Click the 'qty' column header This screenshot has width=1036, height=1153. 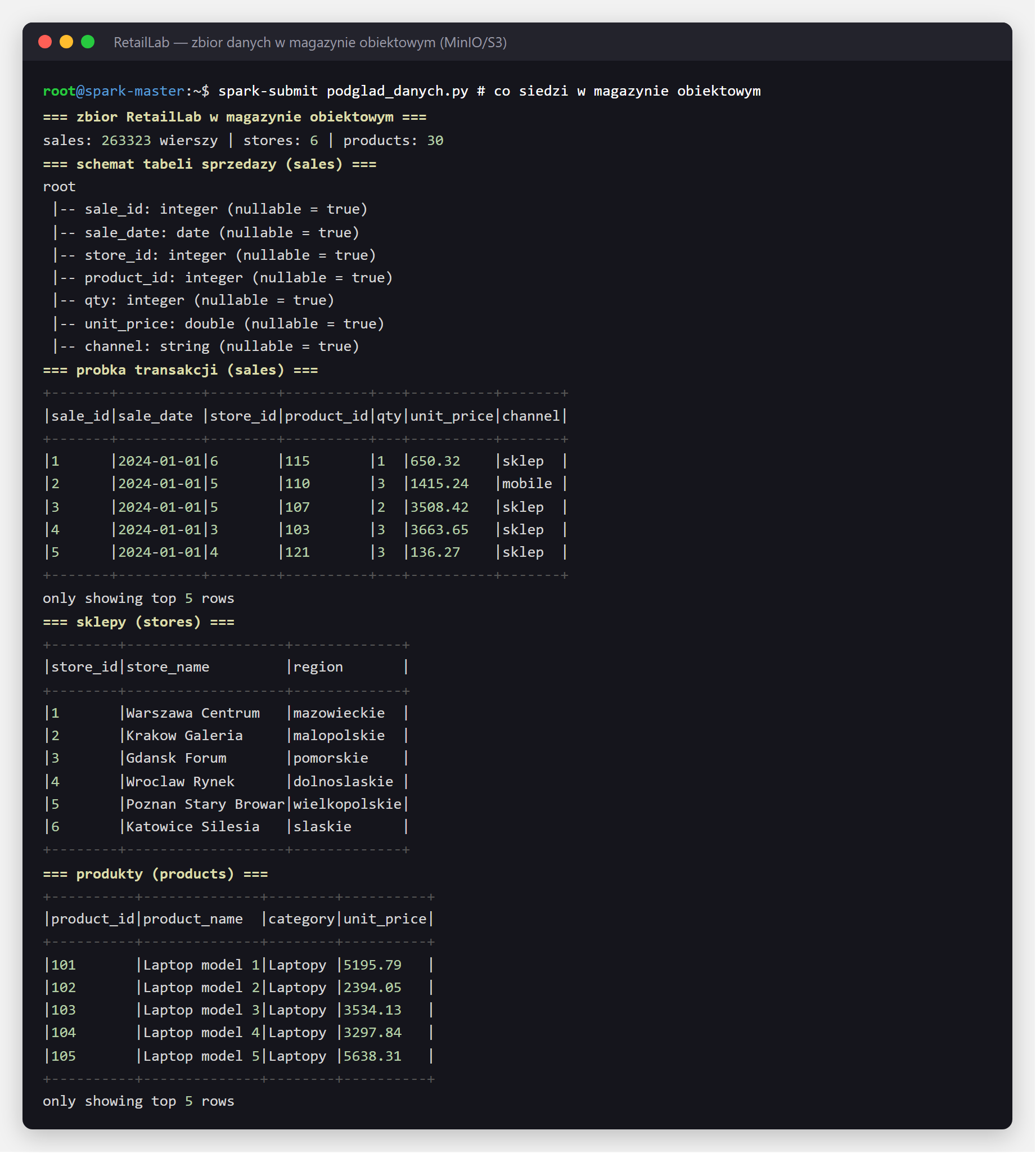point(389,416)
